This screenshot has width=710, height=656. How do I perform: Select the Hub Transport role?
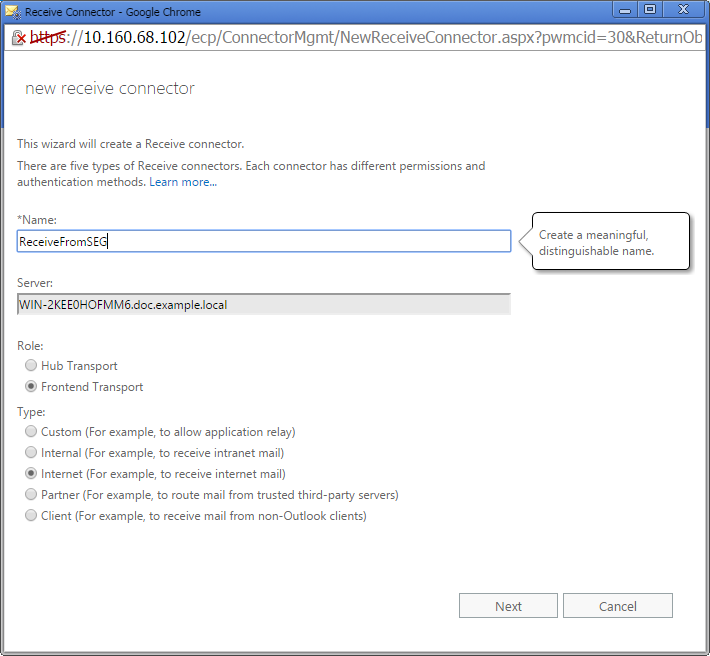(31, 366)
